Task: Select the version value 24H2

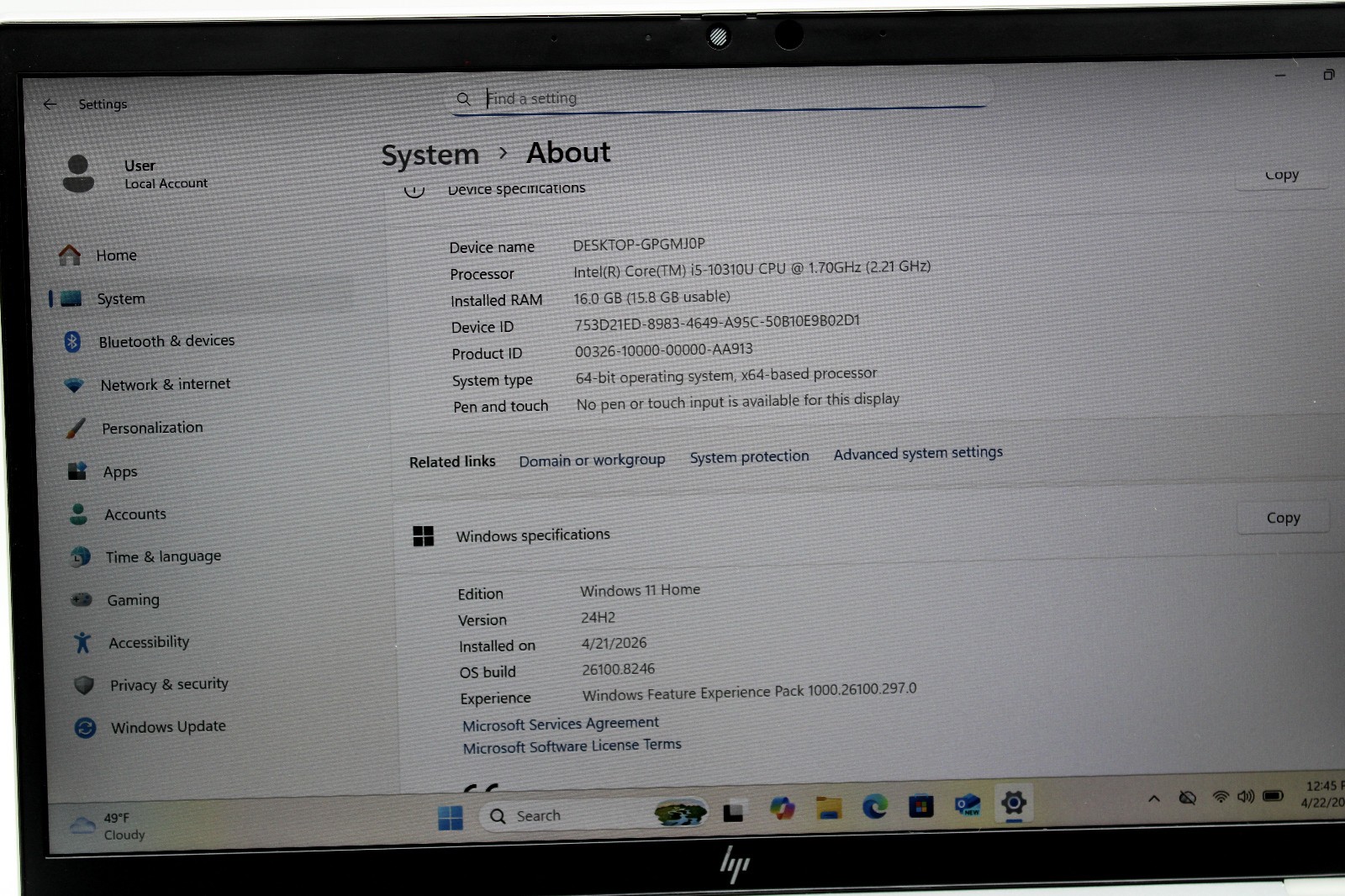Action: tap(598, 618)
